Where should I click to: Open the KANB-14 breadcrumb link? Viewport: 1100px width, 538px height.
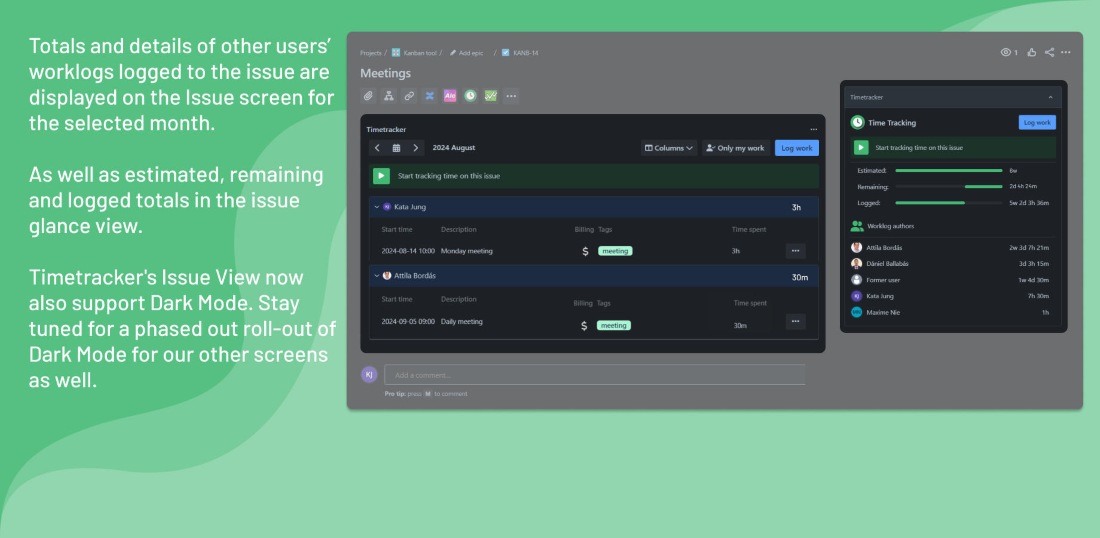[x=525, y=52]
